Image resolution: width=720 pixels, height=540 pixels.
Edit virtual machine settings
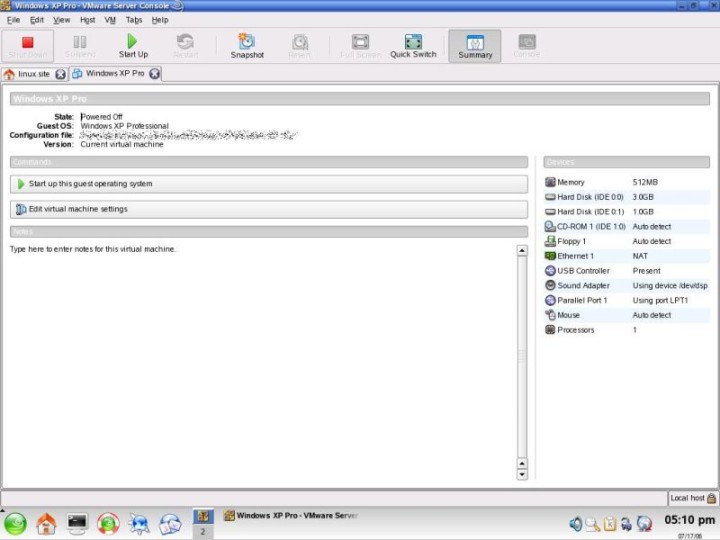coord(269,209)
